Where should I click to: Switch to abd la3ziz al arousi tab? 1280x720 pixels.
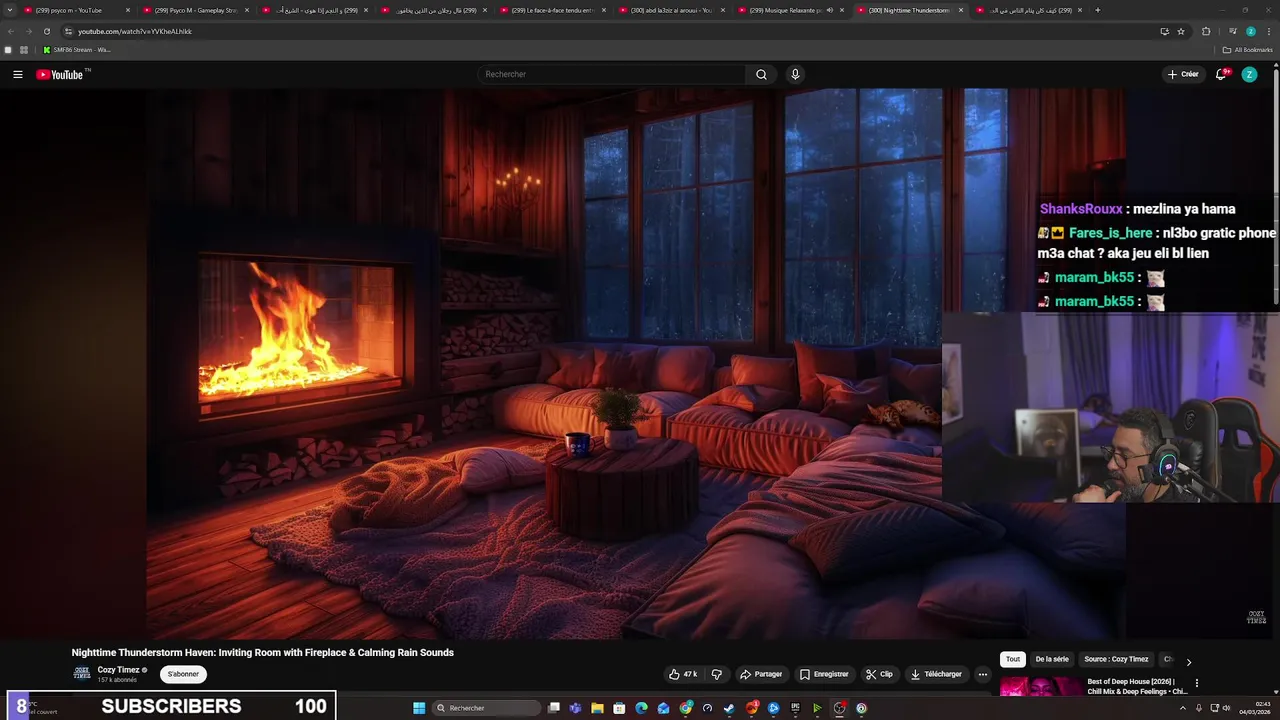(672, 10)
